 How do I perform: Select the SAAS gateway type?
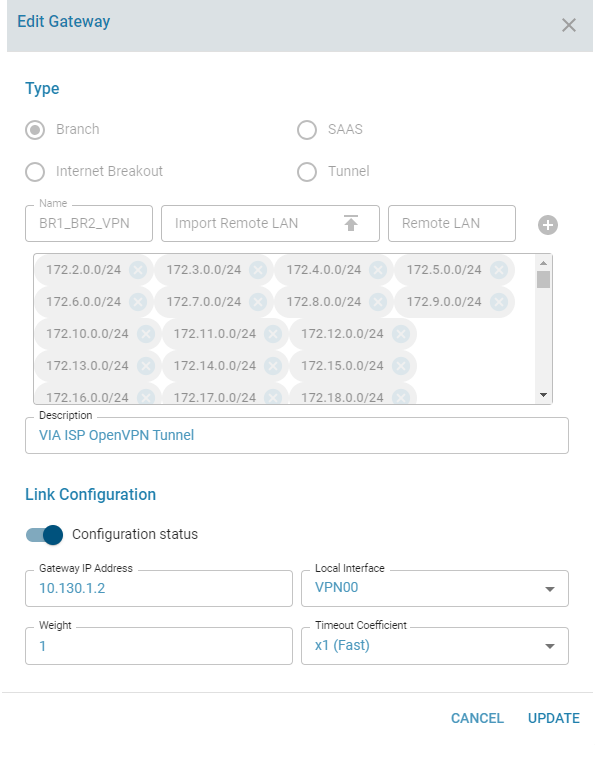(x=307, y=130)
